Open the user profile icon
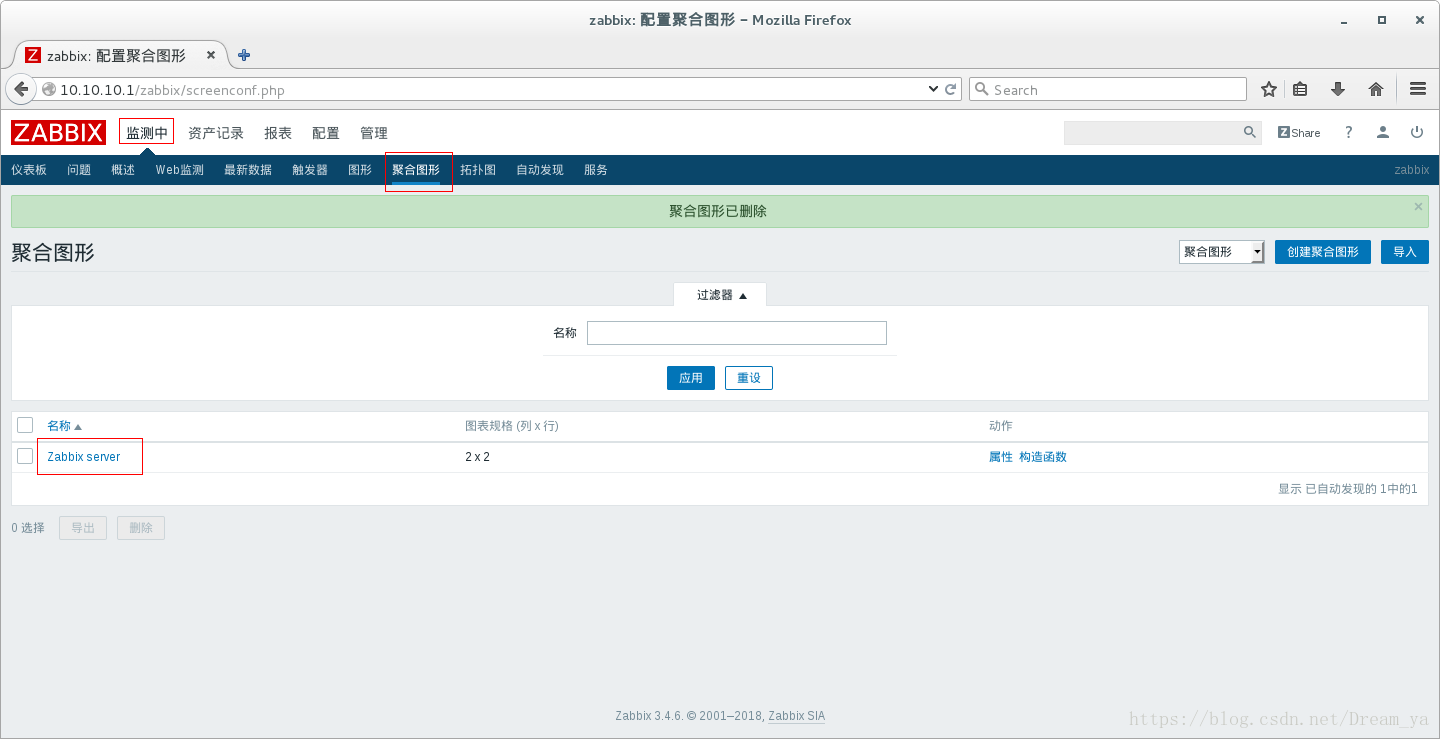This screenshot has width=1440, height=739. pyautogui.click(x=1383, y=132)
